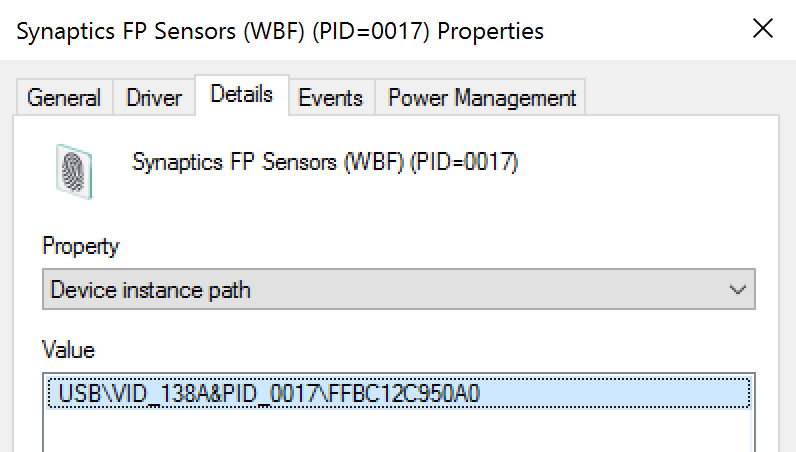The width and height of the screenshot is (796, 452).
Task: Click the device name next to icon
Action: pyautogui.click(x=325, y=162)
